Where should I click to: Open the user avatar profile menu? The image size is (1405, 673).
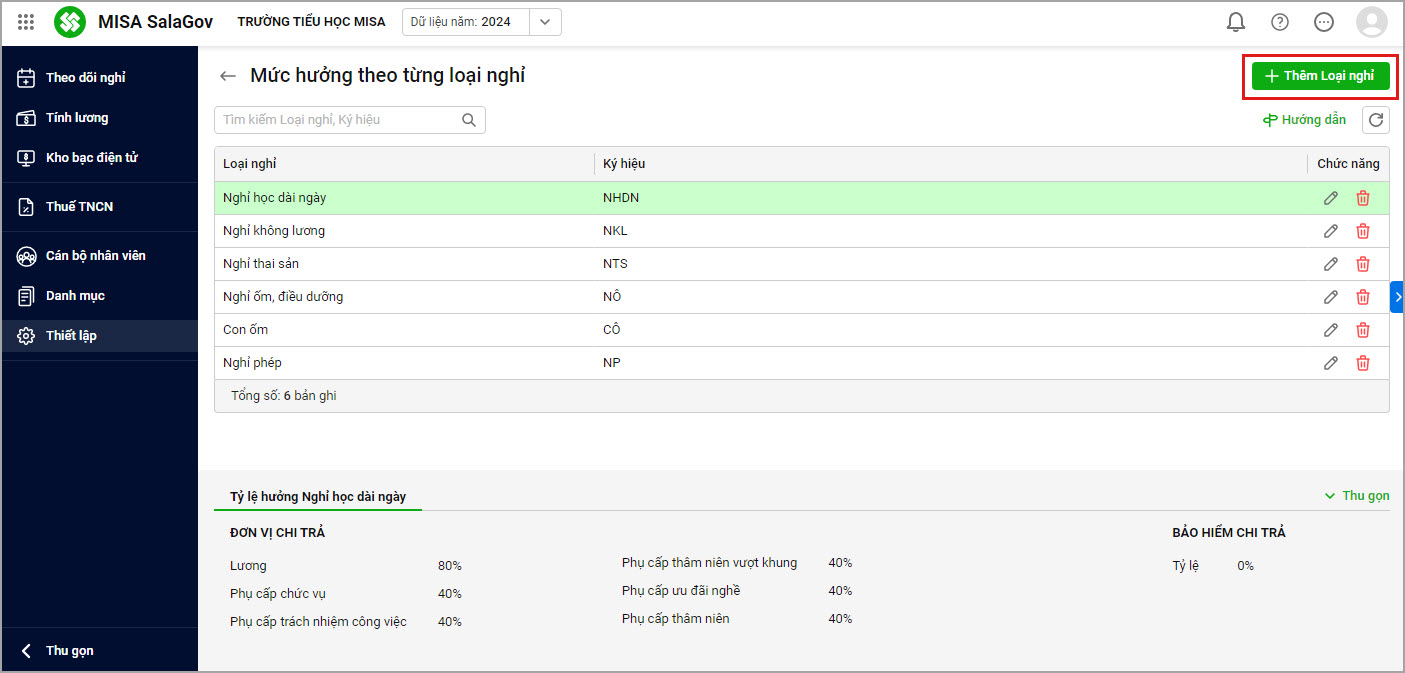(1371, 22)
